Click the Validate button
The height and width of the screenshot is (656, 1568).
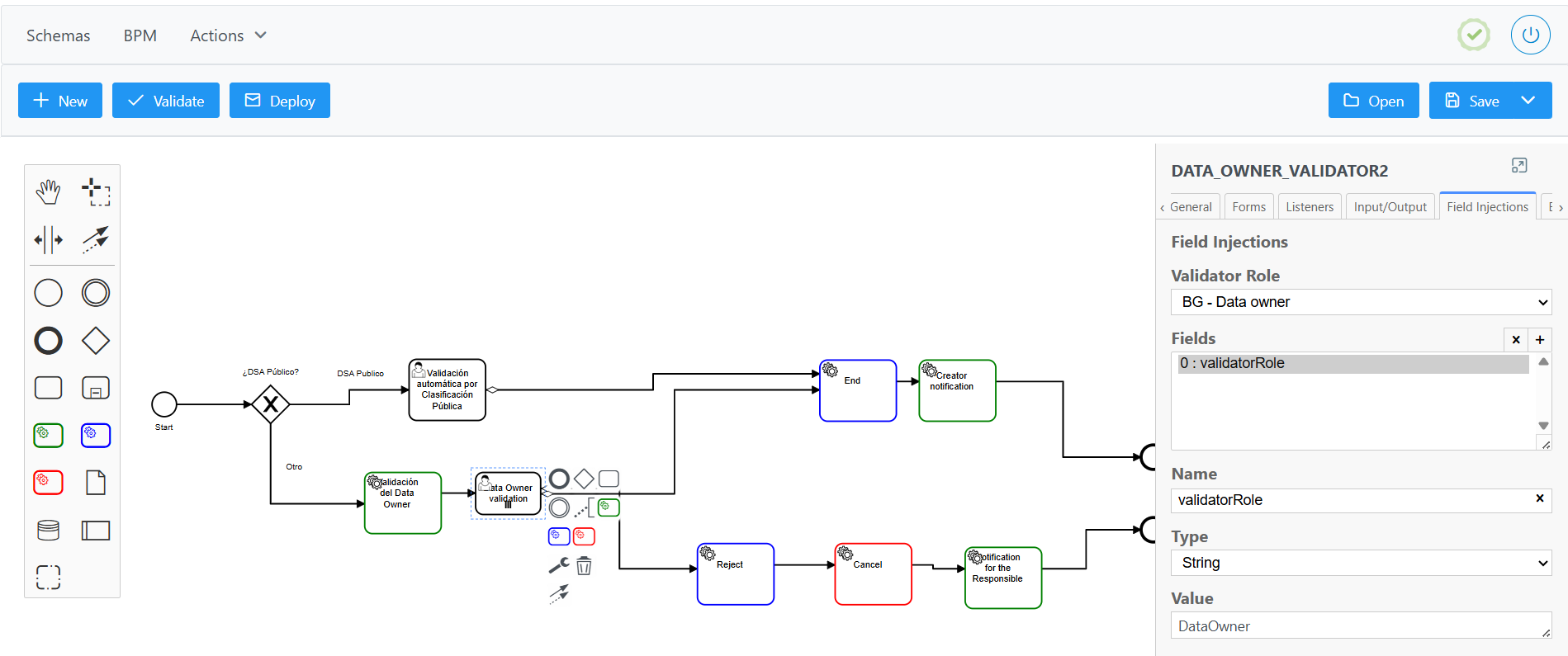click(x=166, y=101)
